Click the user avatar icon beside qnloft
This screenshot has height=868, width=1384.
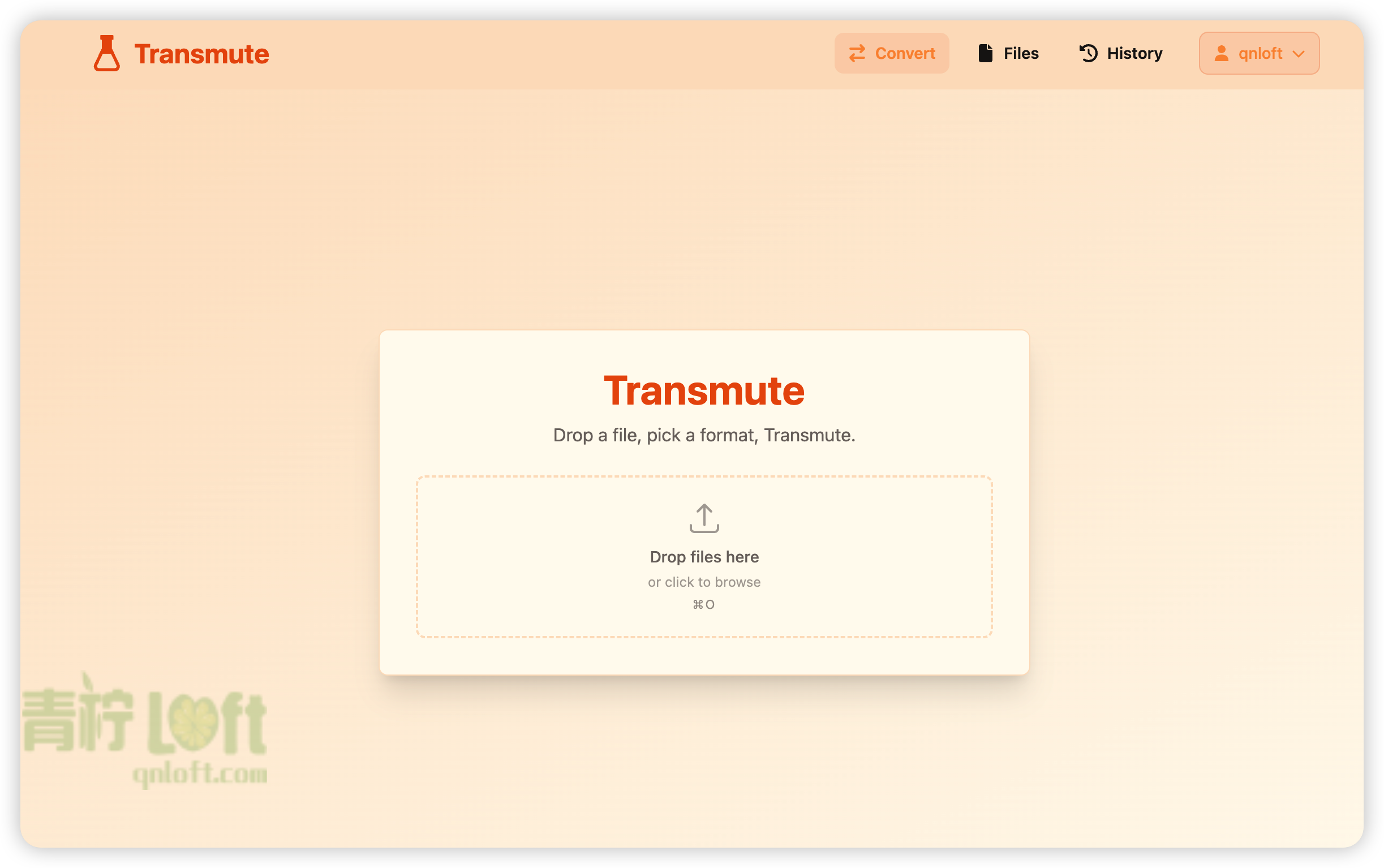point(1222,53)
